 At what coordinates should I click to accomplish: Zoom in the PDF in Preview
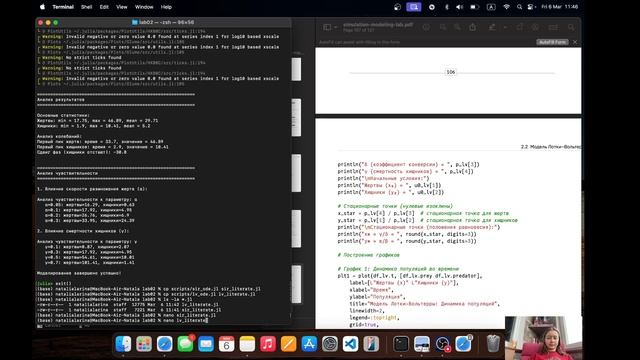coord(458,27)
